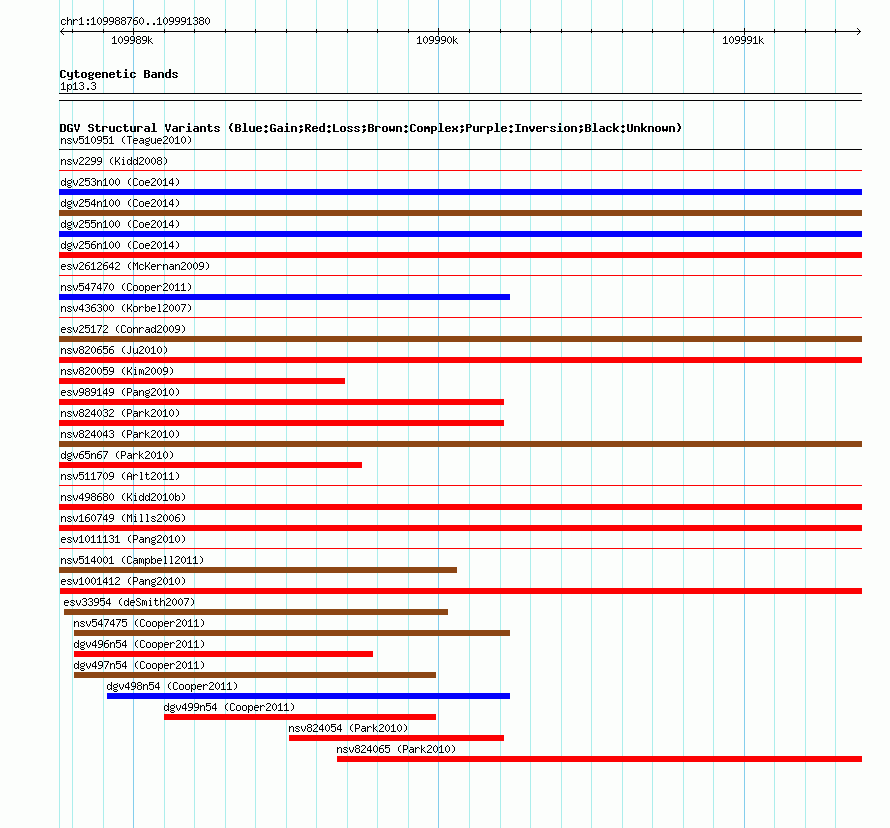Viewport: 890px width, 828px height.
Task: Click the blue nsv547470 (Cooper2011) bar
Action: 284,297
